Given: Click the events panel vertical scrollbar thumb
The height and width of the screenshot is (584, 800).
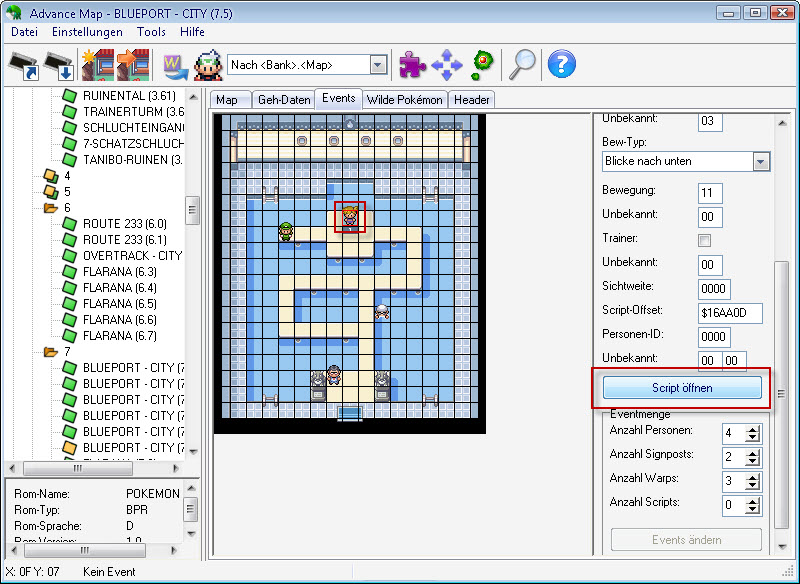Looking at the screenshot, I should pyautogui.click(x=781, y=395).
